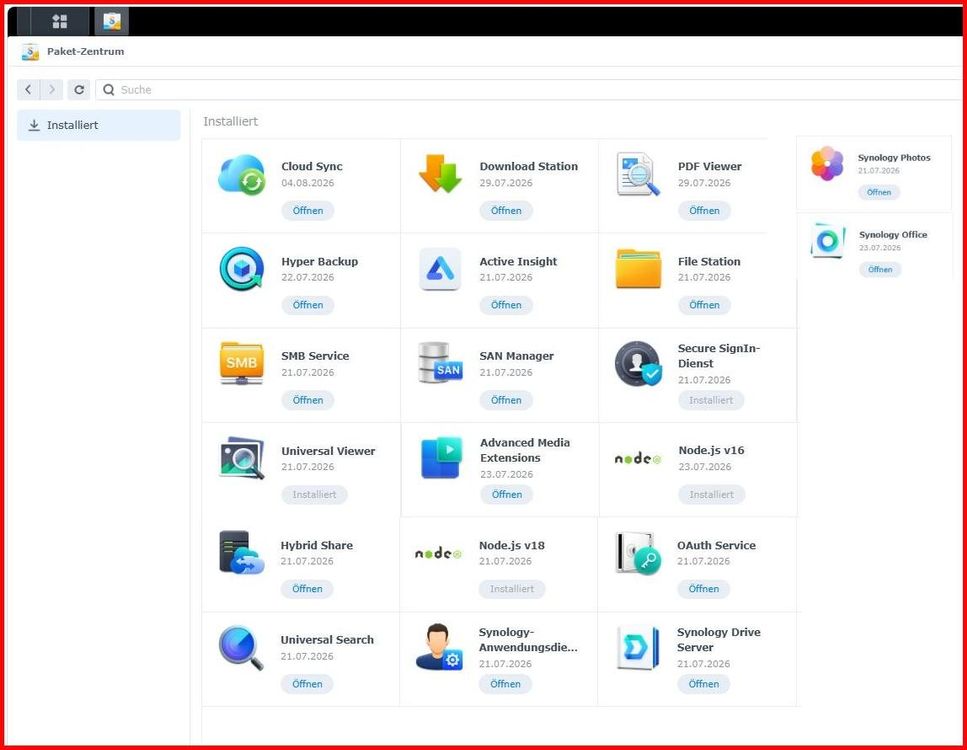
Task: Click the Active Insight icon
Action: pos(440,269)
